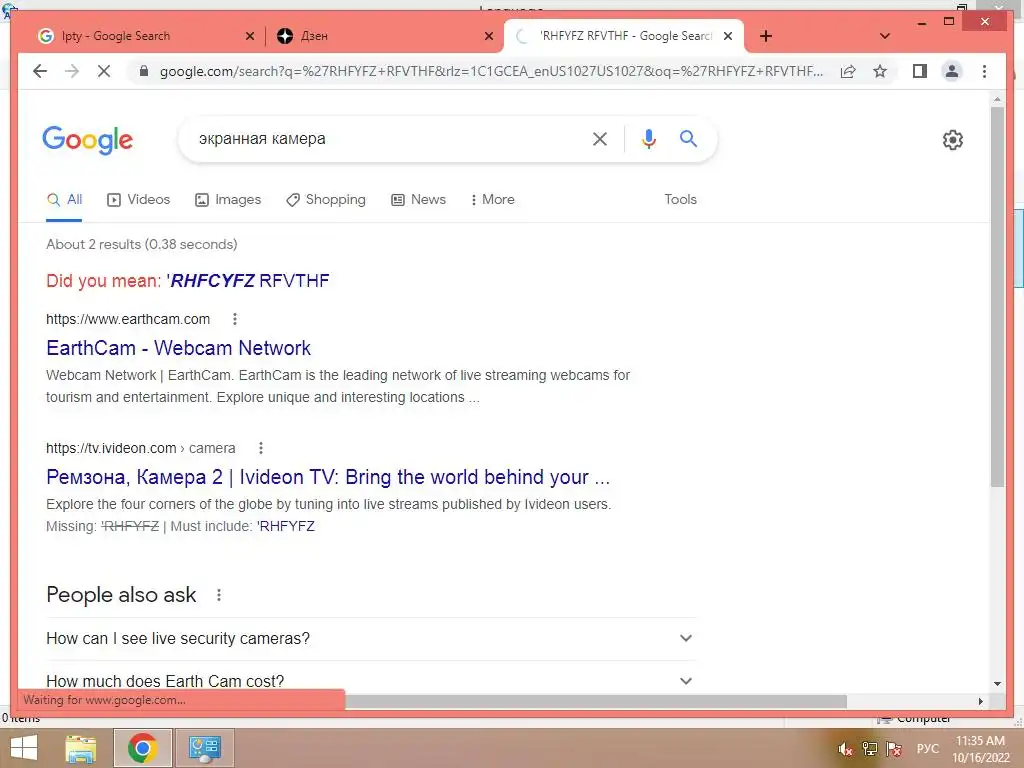Close the Дзен tab
The height and width of the screenshot is (768, 1024).
tap(488, 36)
